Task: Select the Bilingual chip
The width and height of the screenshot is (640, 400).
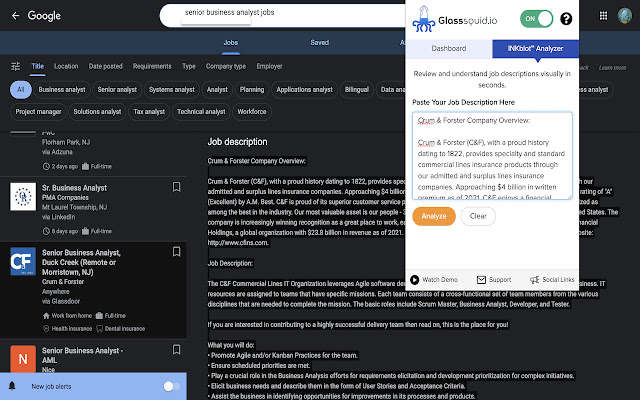Action: (x=357, y=90)
